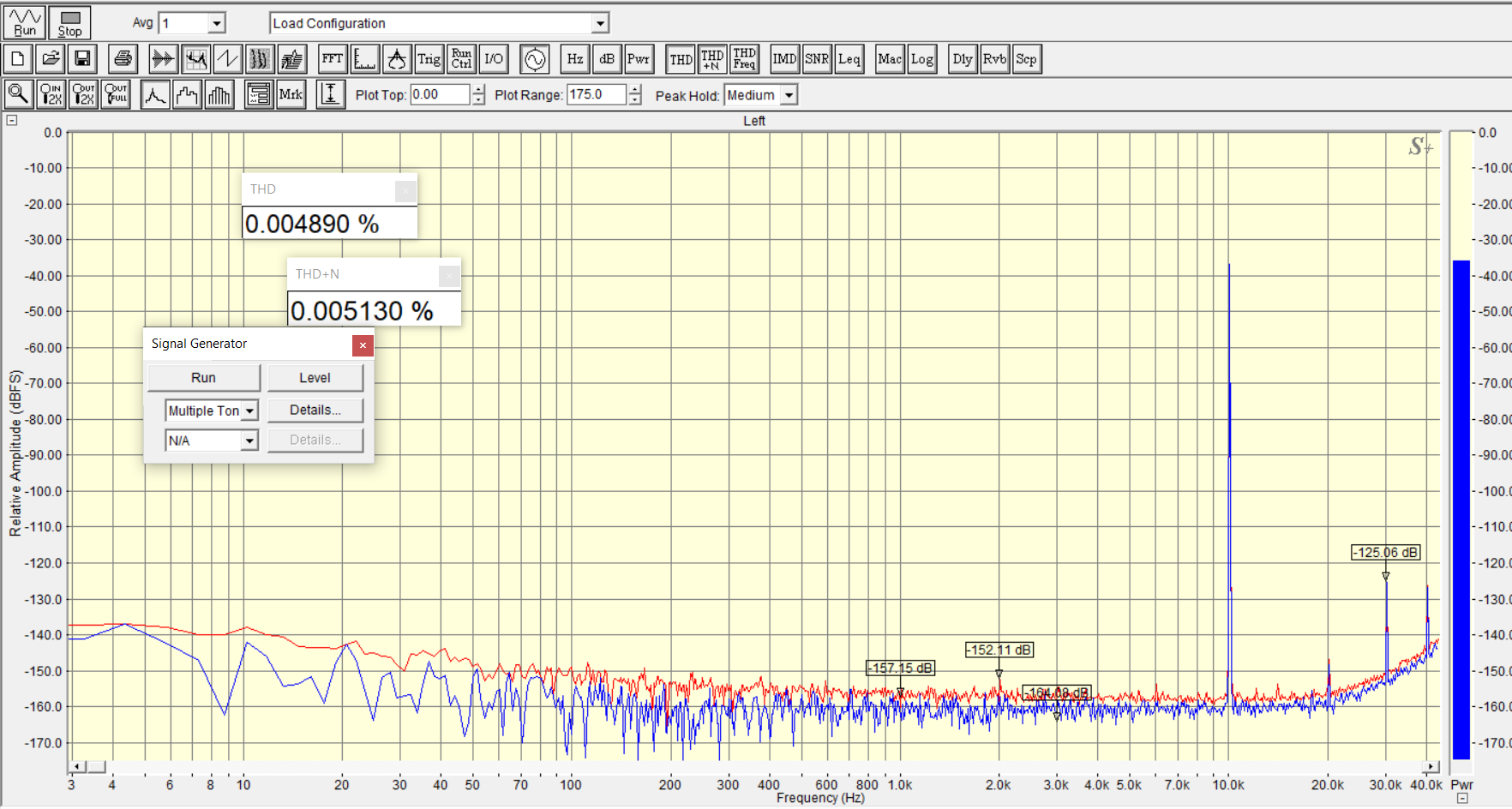The image size is (1512, 809).
Task: Click the frequency scrollbar right arrow
Action: pos(1431,767)
